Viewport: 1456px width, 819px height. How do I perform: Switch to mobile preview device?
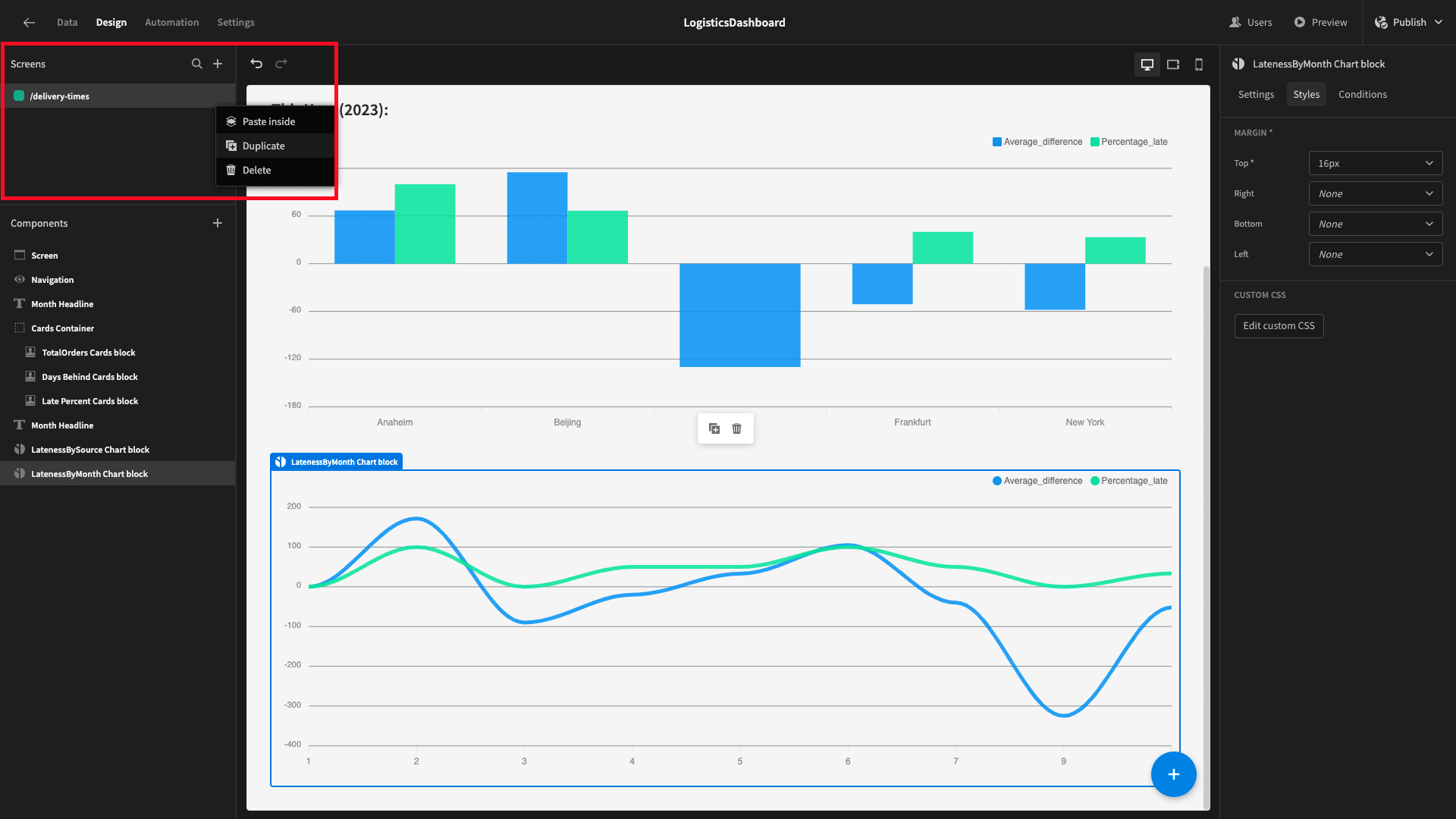tap(1199, 64)
